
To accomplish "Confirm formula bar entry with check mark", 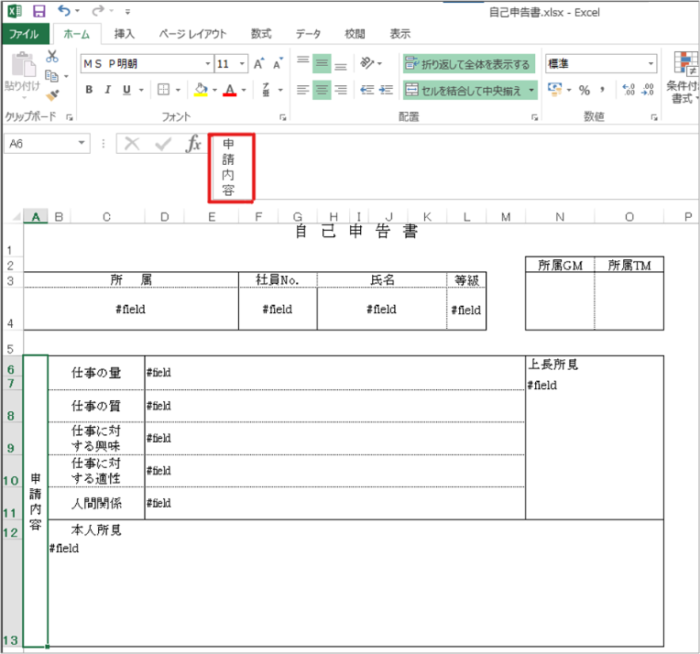I will click(163, 144).
